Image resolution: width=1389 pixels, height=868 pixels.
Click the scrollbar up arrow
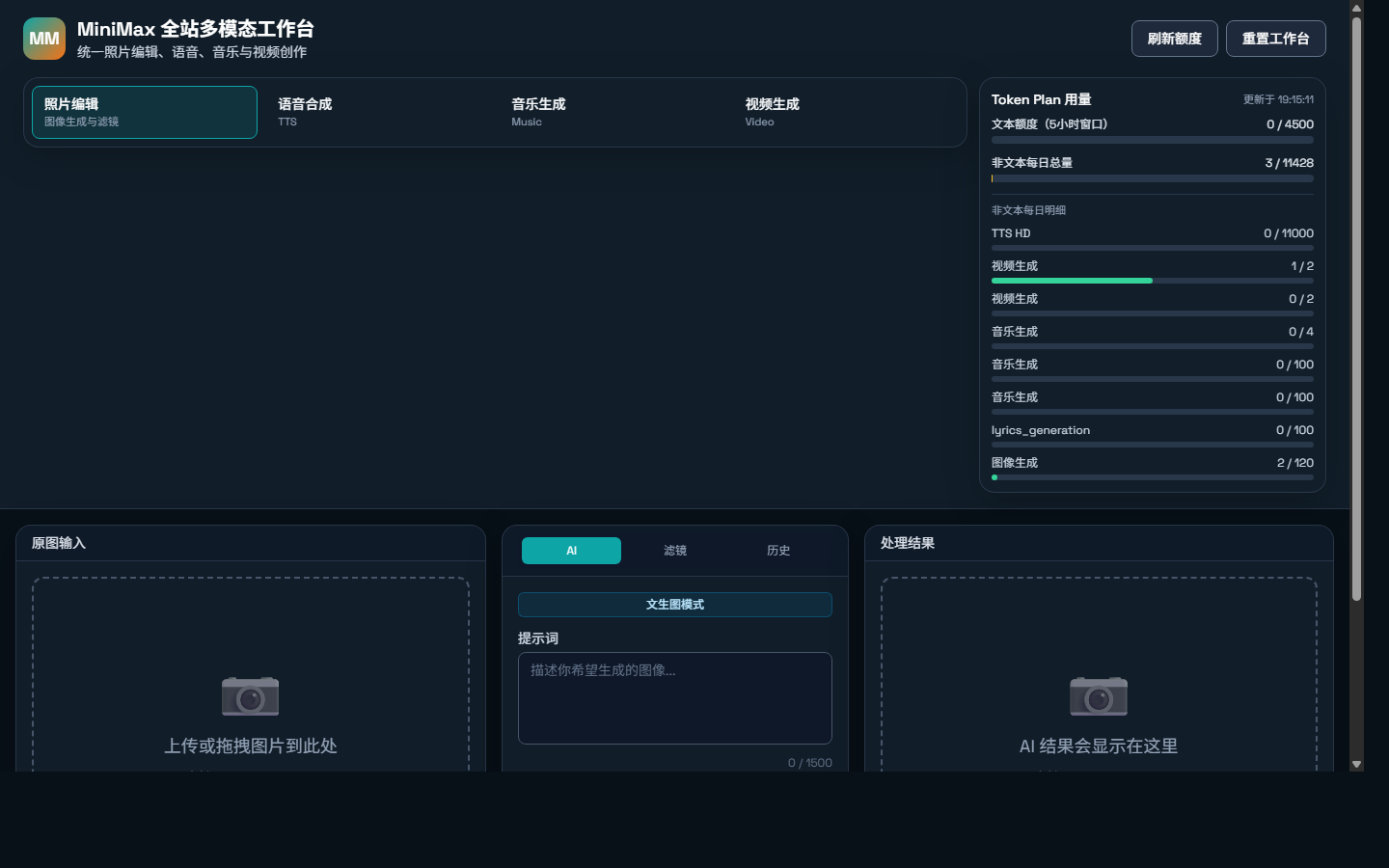pyautogui.click(x=1356, y=8)
